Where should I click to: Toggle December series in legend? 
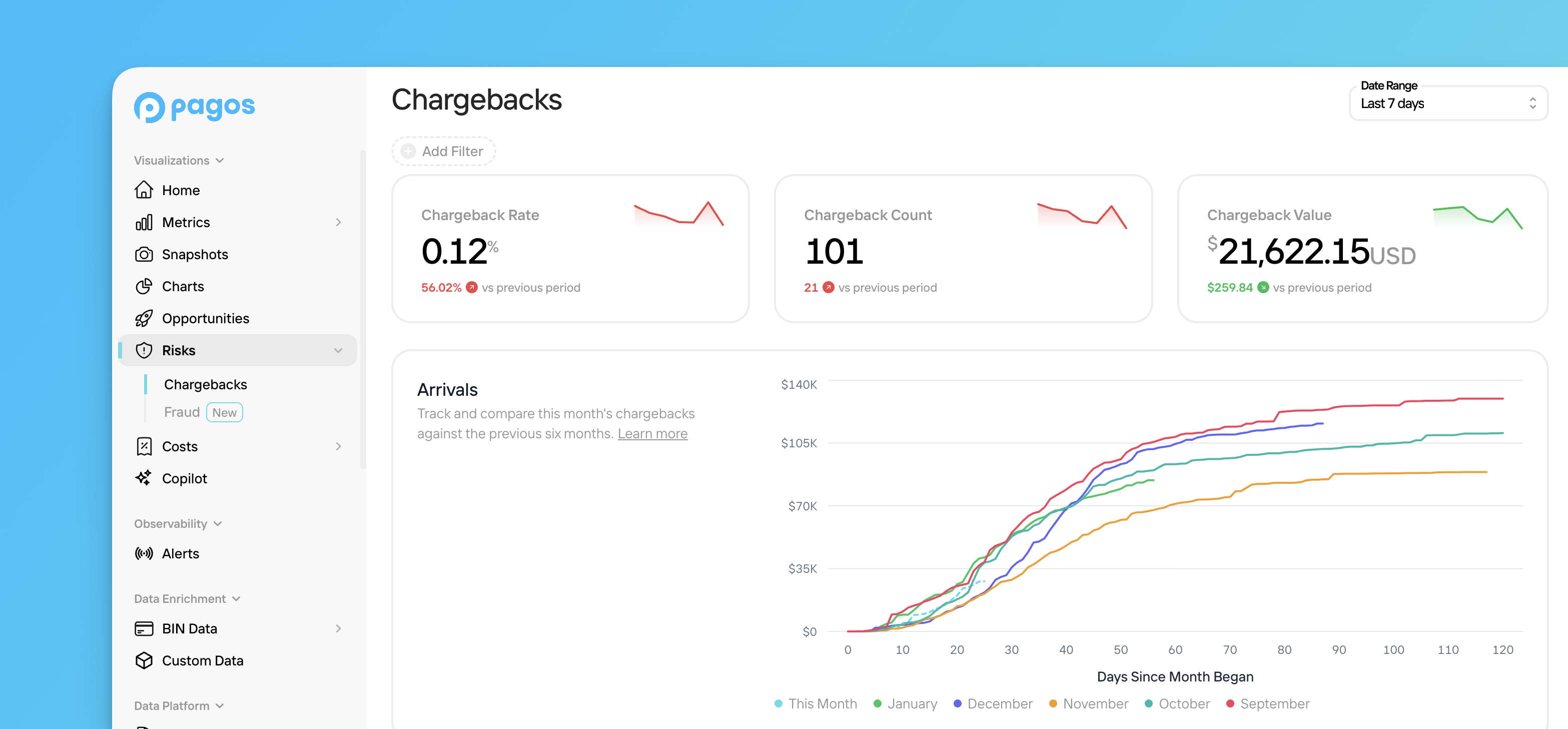pos(993,703)
